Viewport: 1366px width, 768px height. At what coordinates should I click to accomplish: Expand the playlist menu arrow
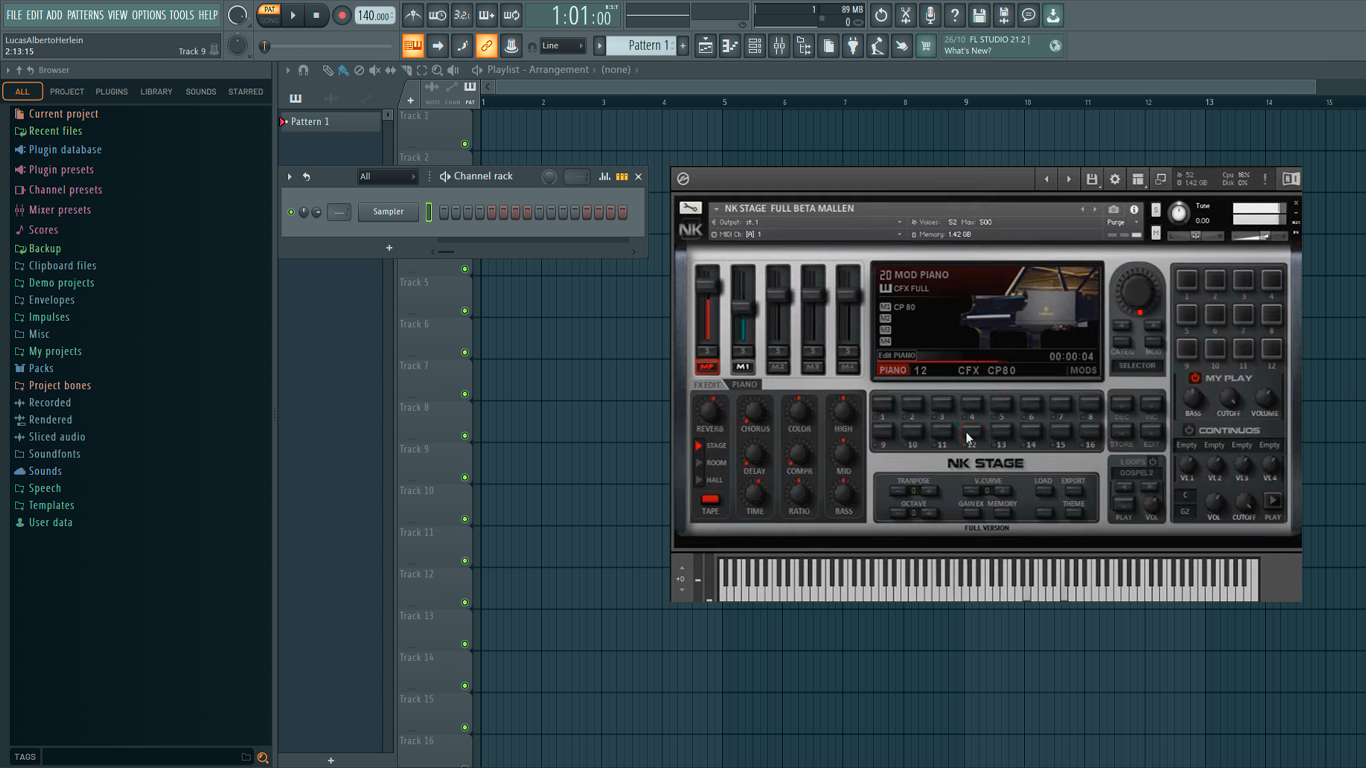(x=288, y=70)
